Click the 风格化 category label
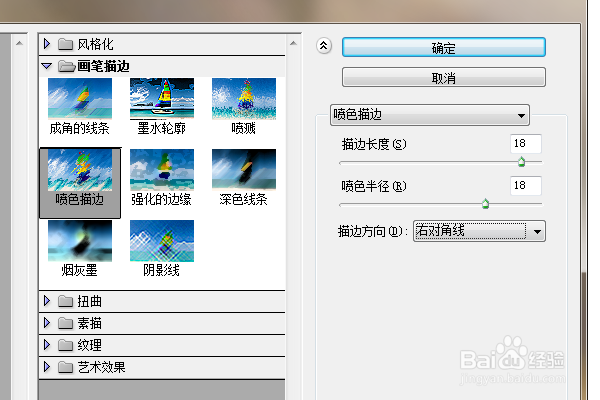This screenshot has height=400, width=600. 95,44
